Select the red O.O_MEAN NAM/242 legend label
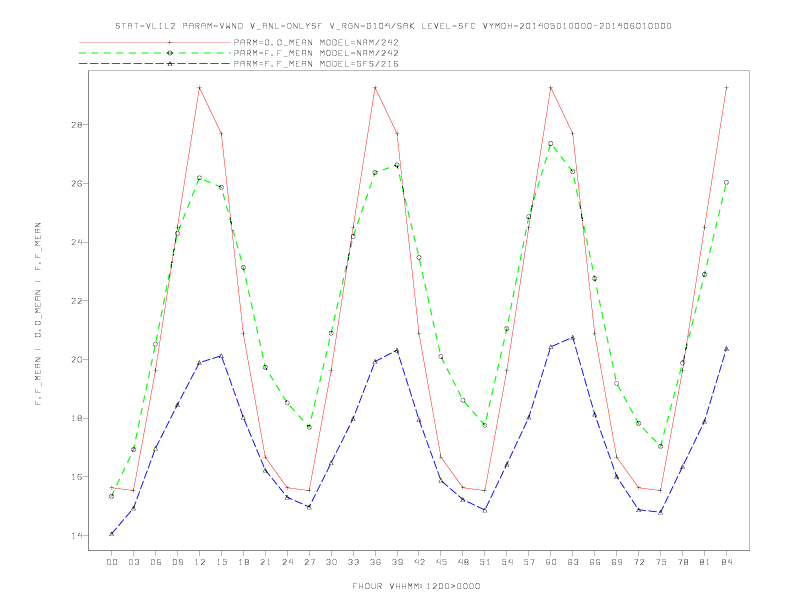The width and height of the screenshot is (792, 612). 316,42
